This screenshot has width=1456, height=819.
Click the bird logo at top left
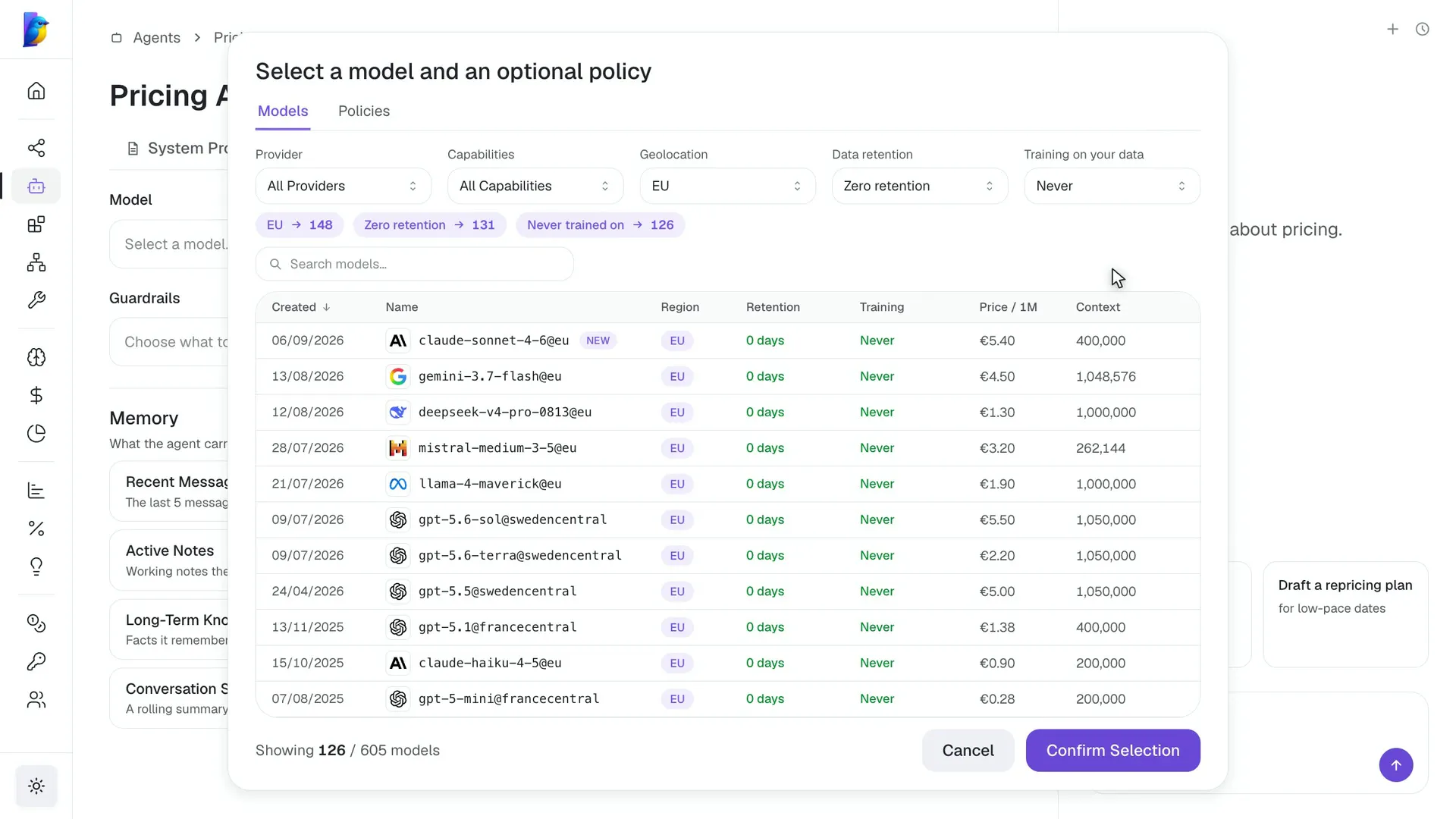pos(36,30)
